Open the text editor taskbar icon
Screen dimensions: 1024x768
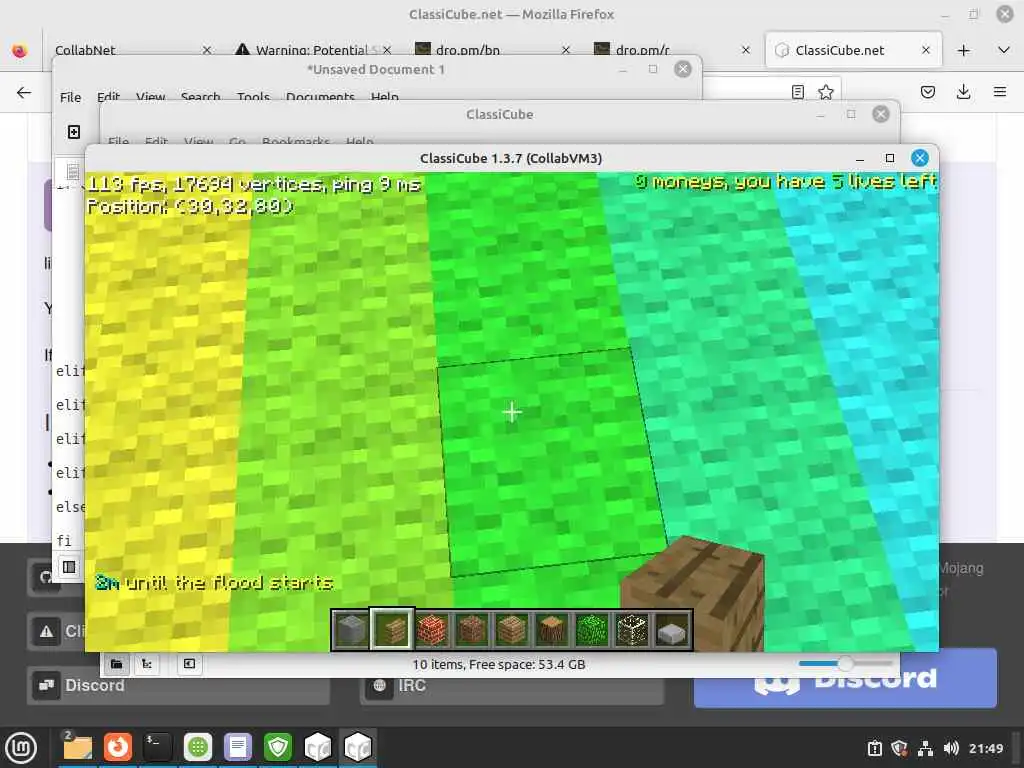pyautogui.click(x=238, y=747)
